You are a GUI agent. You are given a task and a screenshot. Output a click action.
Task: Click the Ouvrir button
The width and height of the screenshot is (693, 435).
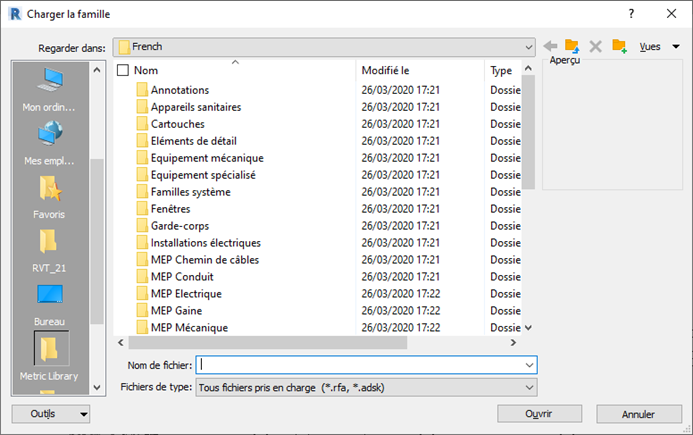[539, 414]
